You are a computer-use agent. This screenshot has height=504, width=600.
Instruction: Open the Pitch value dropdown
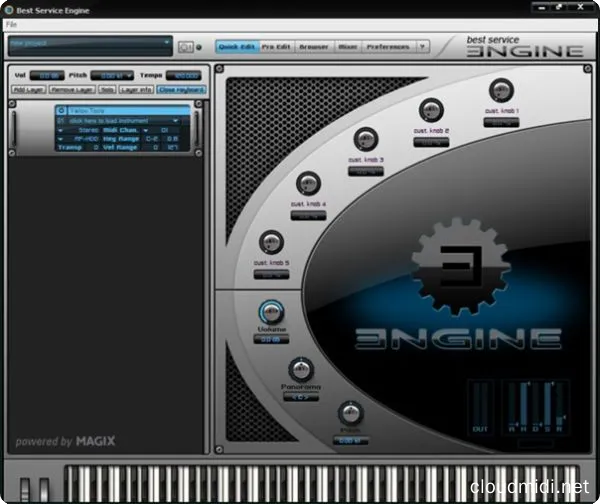112,75
